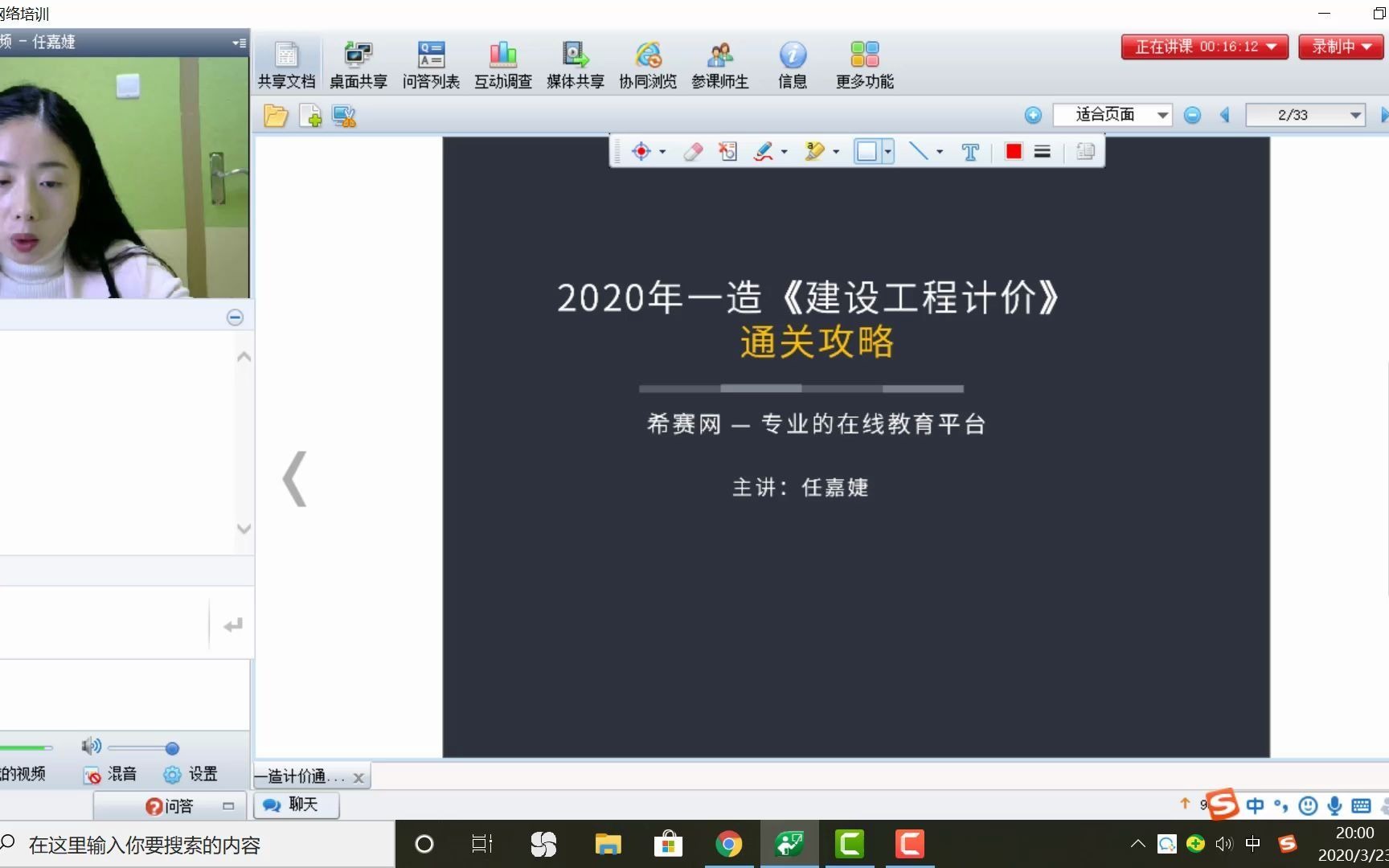
Task: Go to the previous page using the blue left arrow
Action: [x=1225, y=115]
